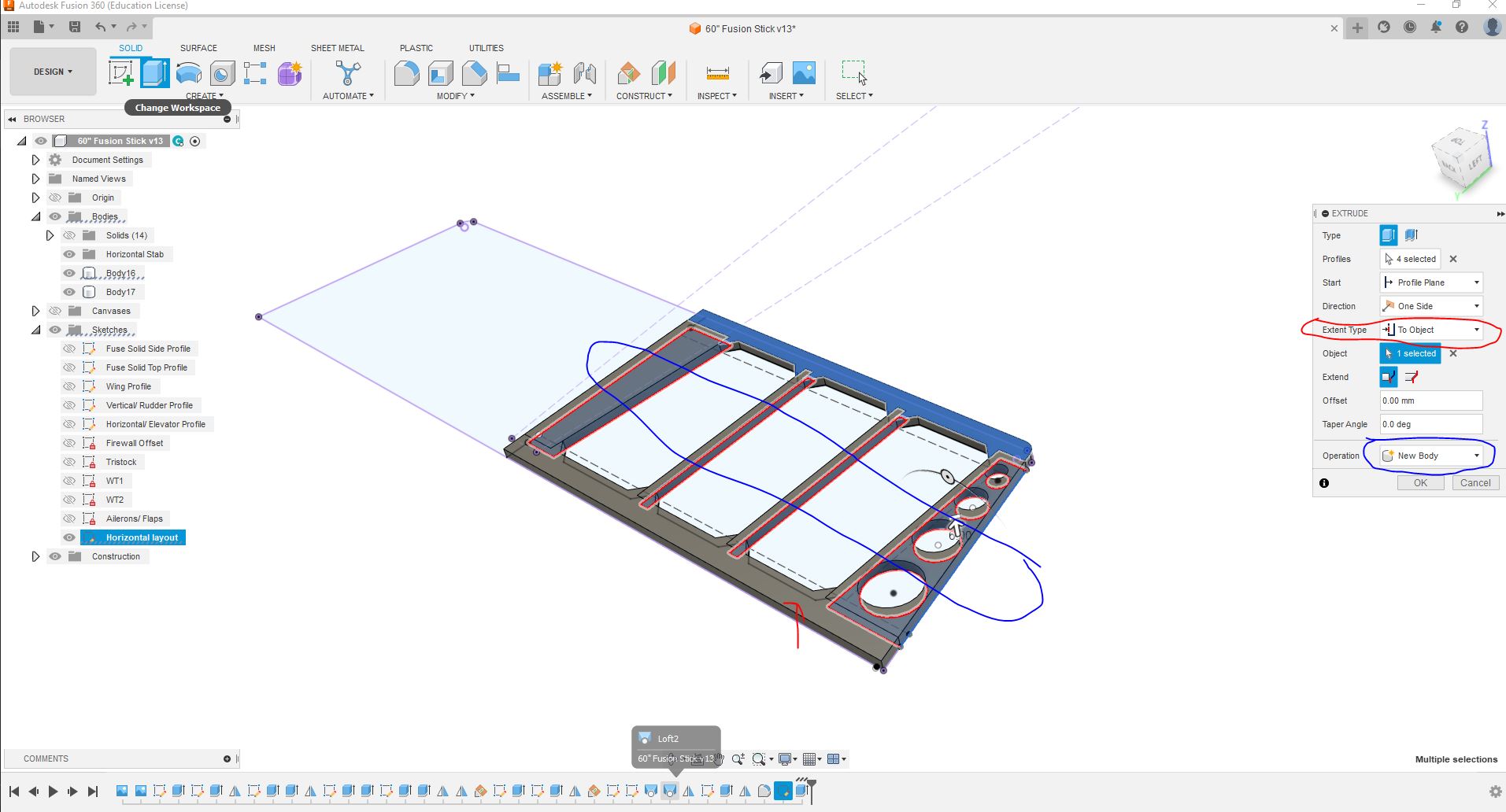
Task: Toggle visibility of Horizontal Stab folder
Action: [x=69, y=254]
